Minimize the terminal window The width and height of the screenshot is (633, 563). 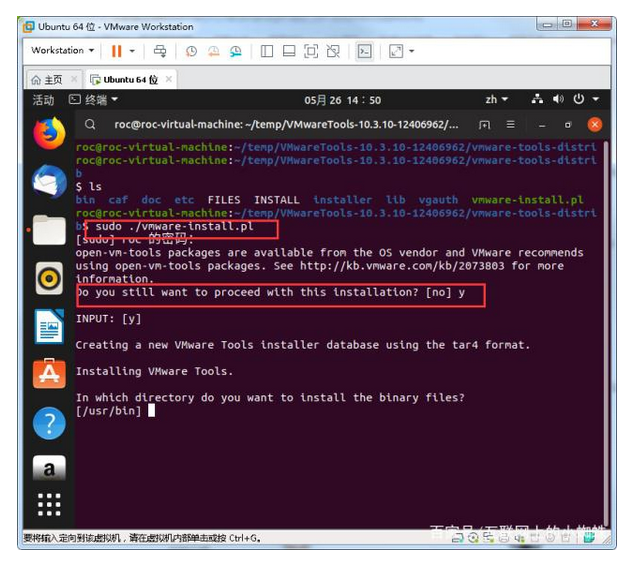coord(542,126)
